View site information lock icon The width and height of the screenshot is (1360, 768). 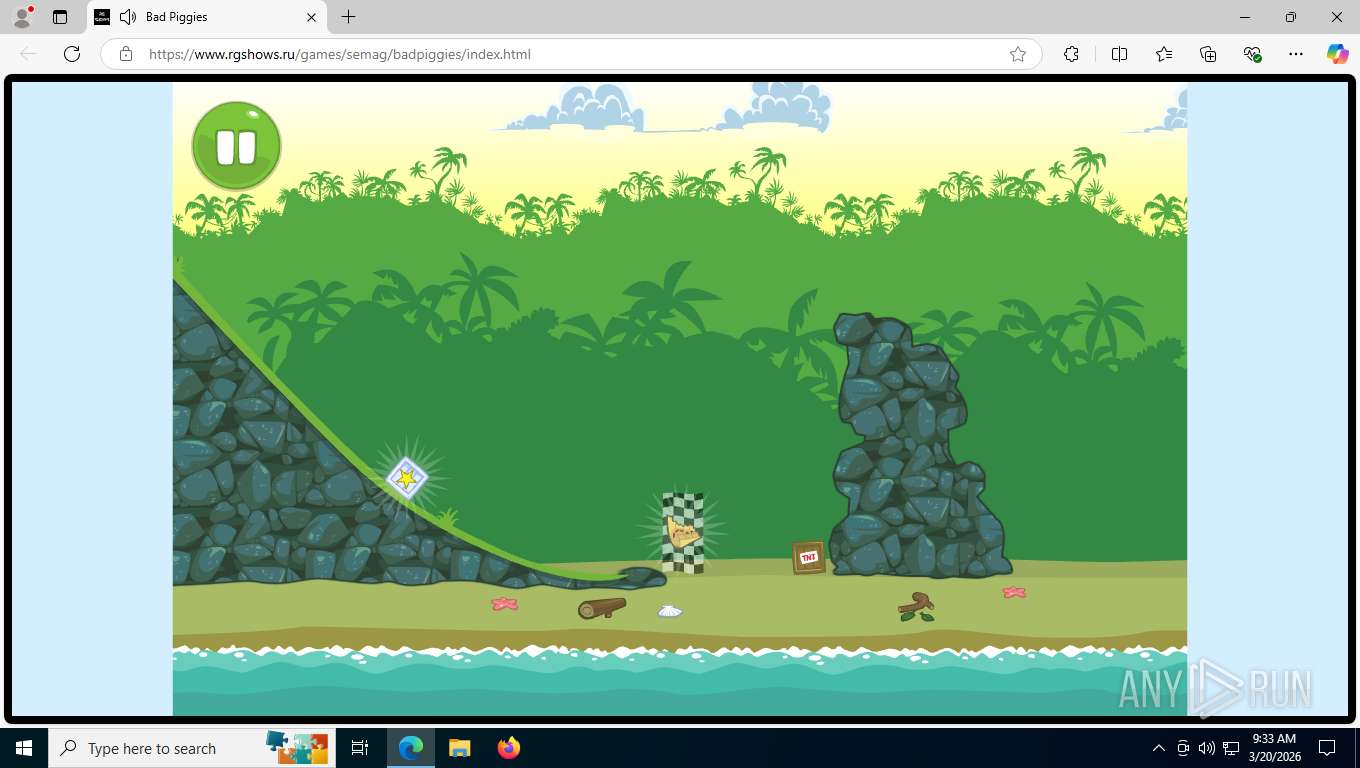pos(126,54)
